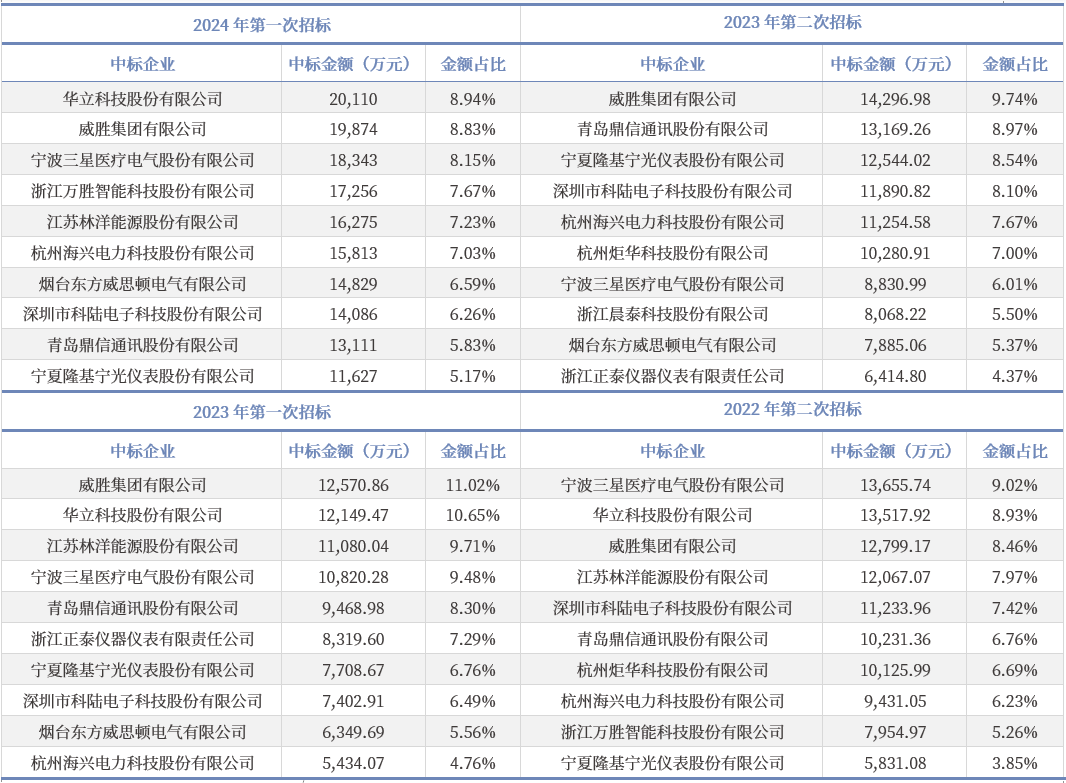Click the 7,402.91 amount cell
Image resolution: width=1066 pixels, height=783 pixels.
point(354,701)
